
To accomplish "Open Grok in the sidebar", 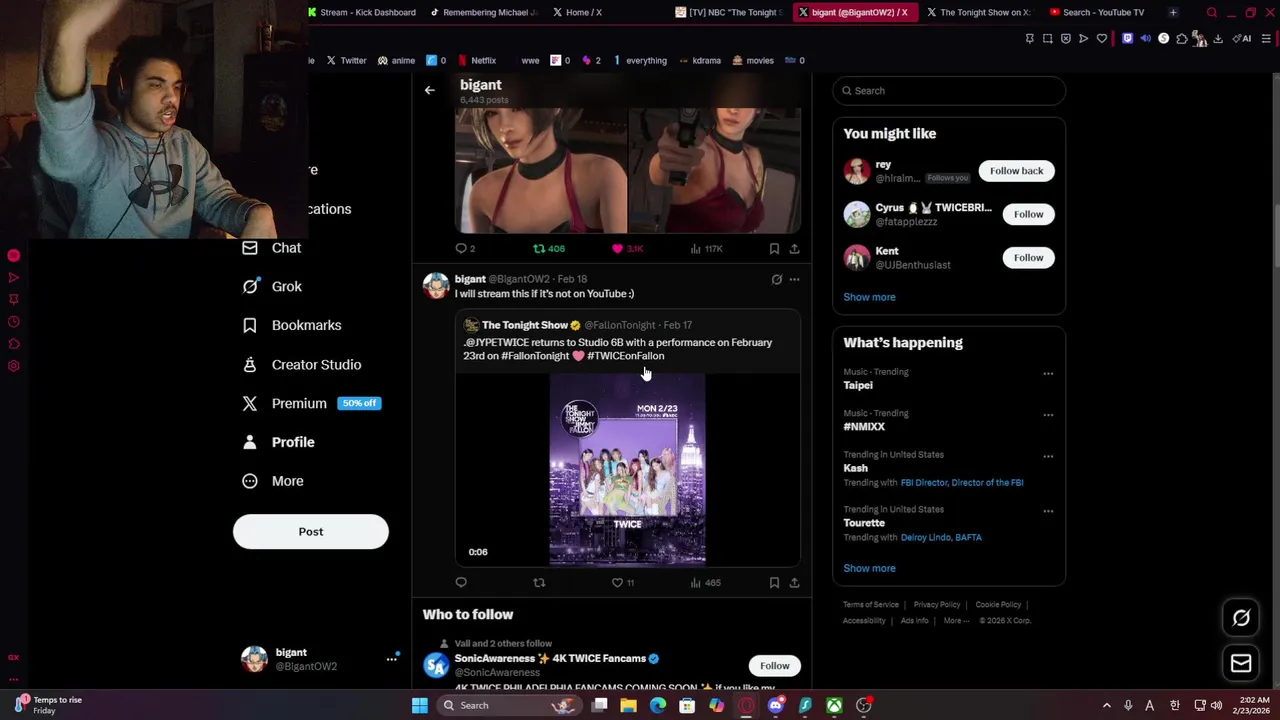I will 272,286.
